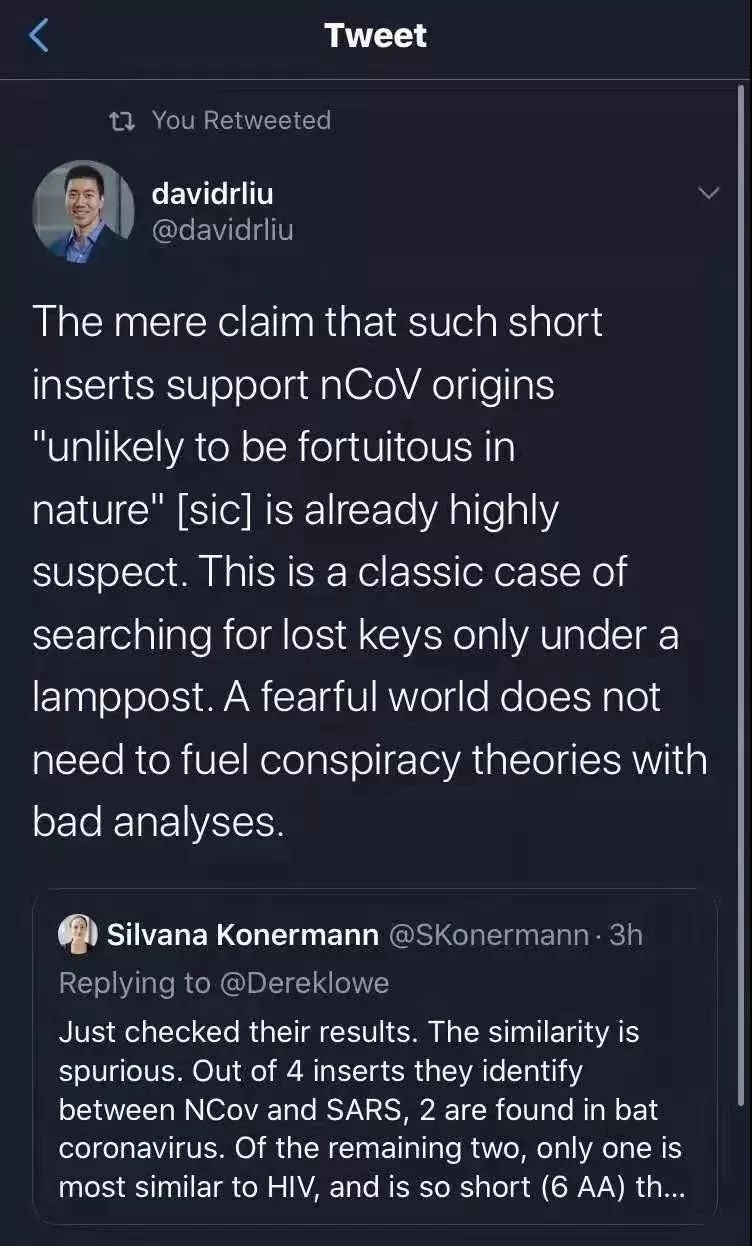Tap the [sic] text in the tweet
The width and height of the screenshot is (752, 1246).
point(233,510)
